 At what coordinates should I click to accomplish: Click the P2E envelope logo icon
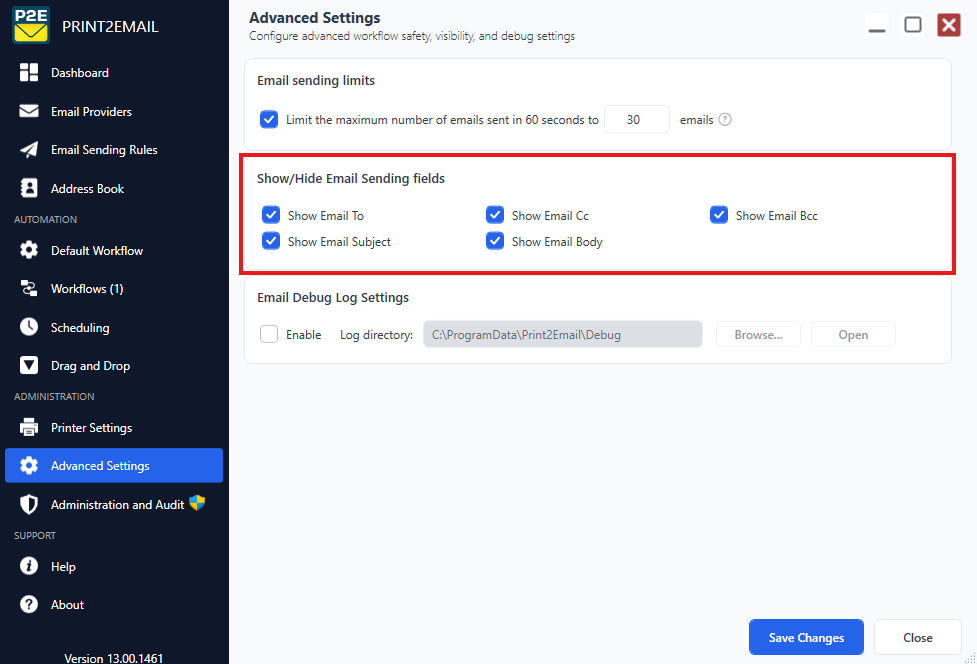pos(31,26)
